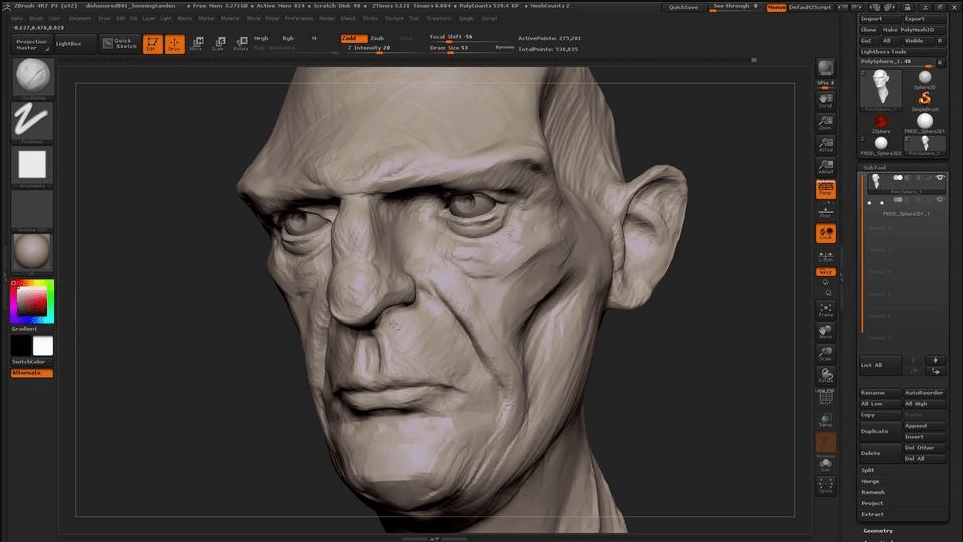
Task: Activate the Draw mode button
Action: (174, 44)
